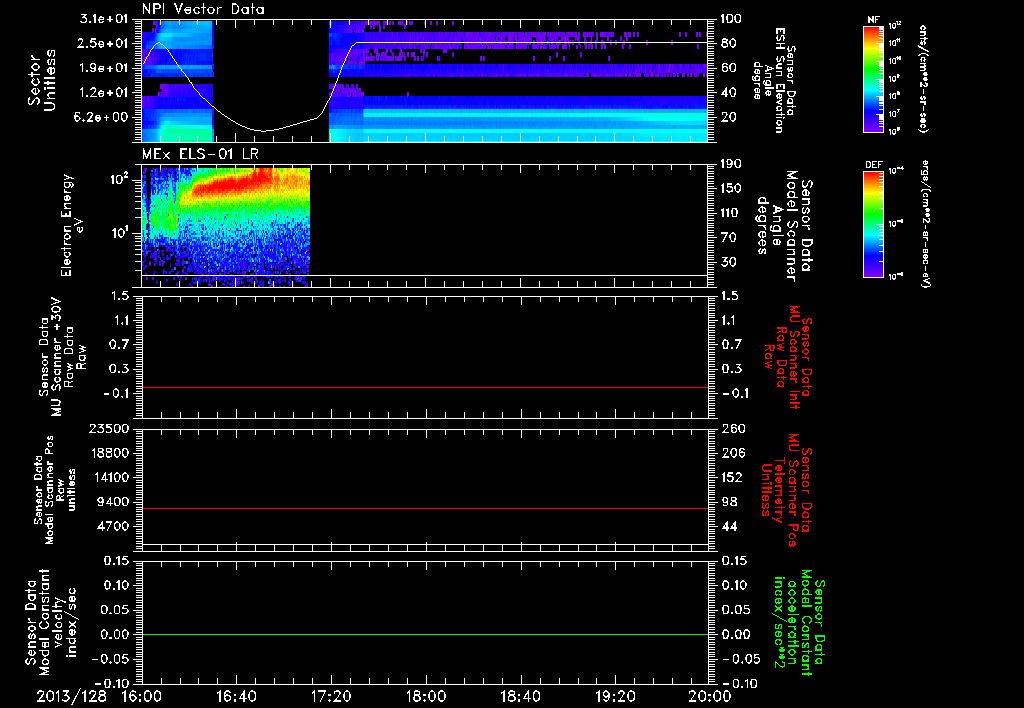Click the 'Sector Unitless' axis label
Image resolution: width=1024 pixels, height=708 pixels.
point(42,80)
